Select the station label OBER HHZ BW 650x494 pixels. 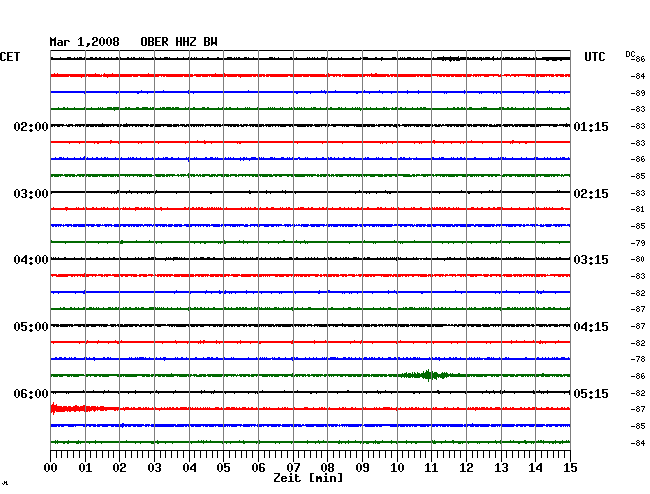pos(179,42)
